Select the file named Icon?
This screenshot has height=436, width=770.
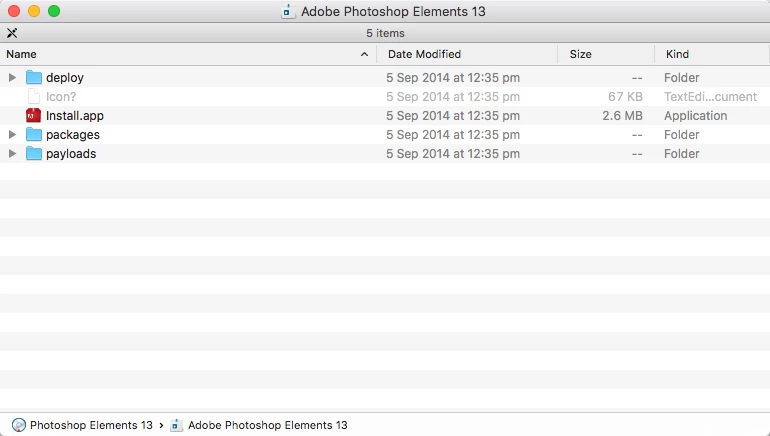(61, 97)
